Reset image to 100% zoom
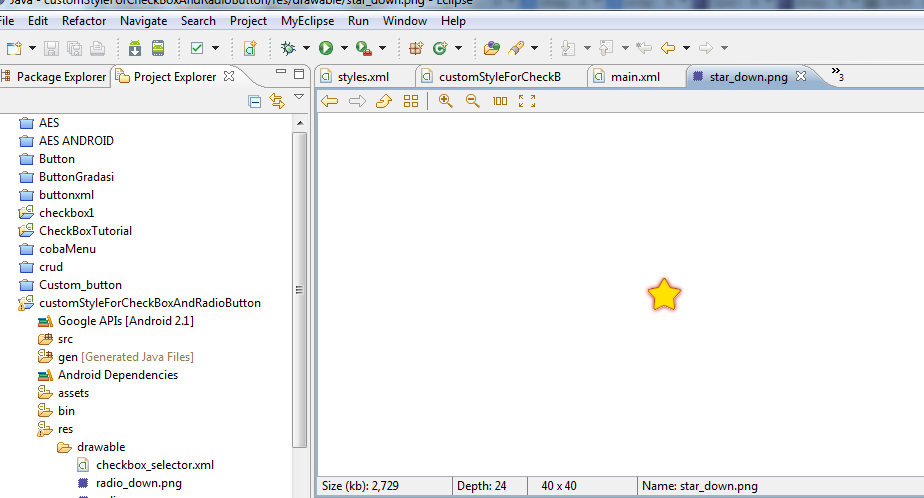This screenshot has height=498, width=924. [500, 101]
